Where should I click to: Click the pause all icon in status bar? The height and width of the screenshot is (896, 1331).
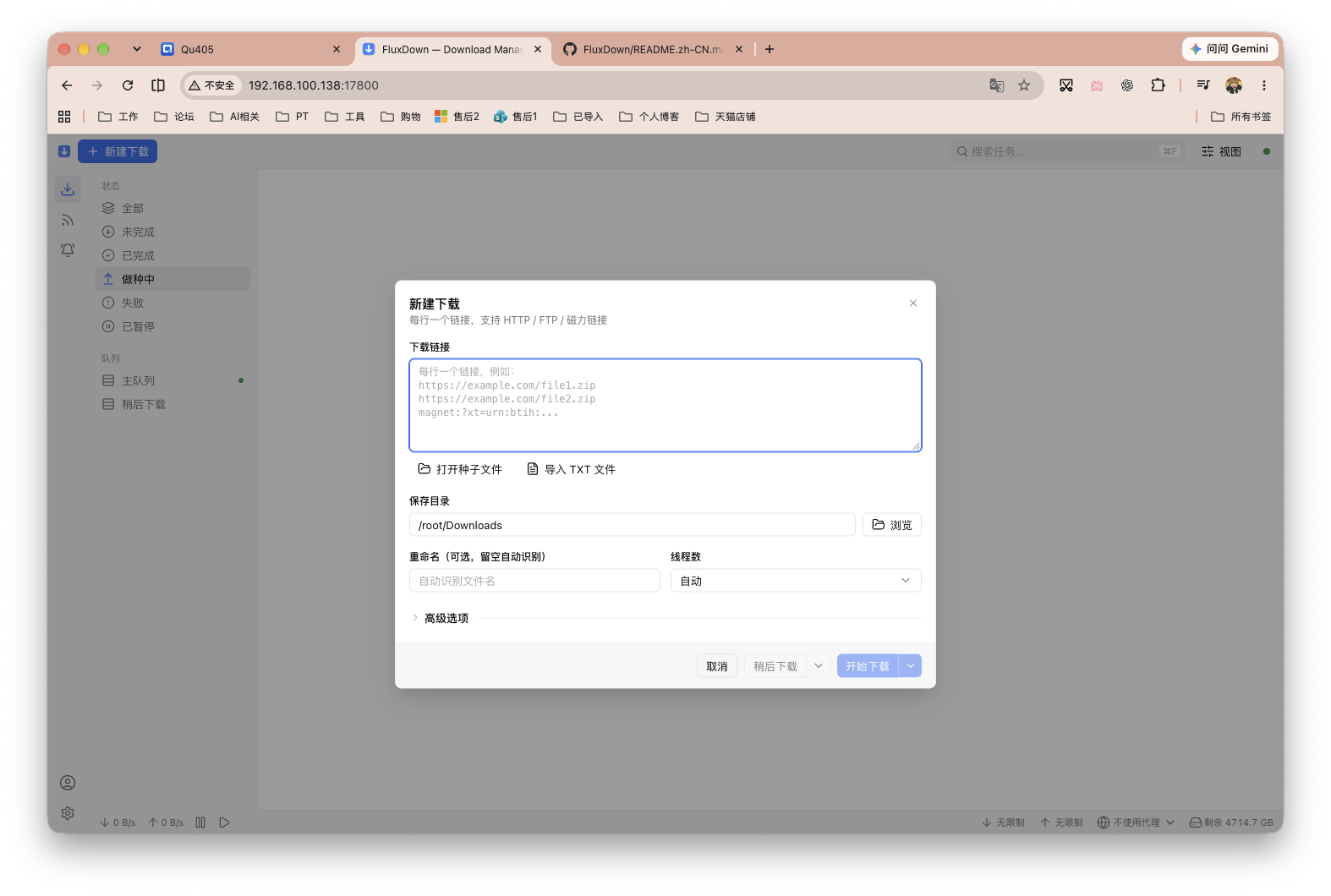[200, 822]
